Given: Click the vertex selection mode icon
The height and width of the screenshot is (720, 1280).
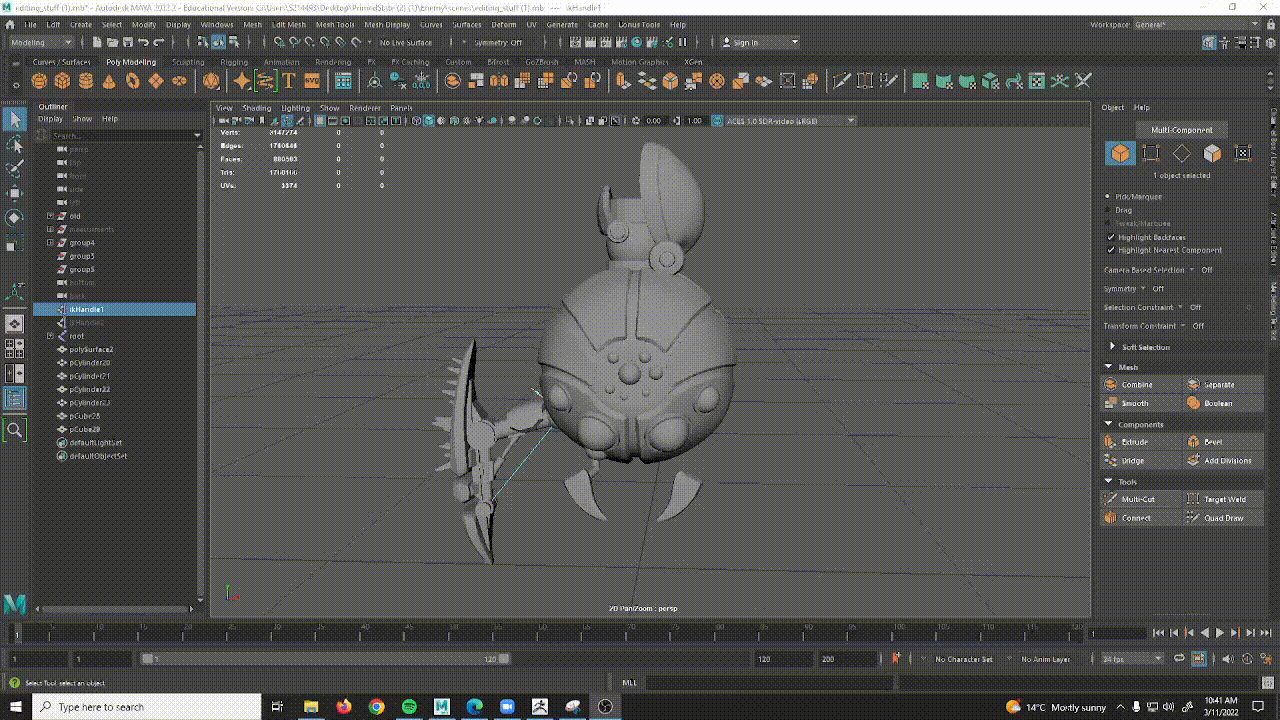Looking at the screenshot, I should (1151, 153).
